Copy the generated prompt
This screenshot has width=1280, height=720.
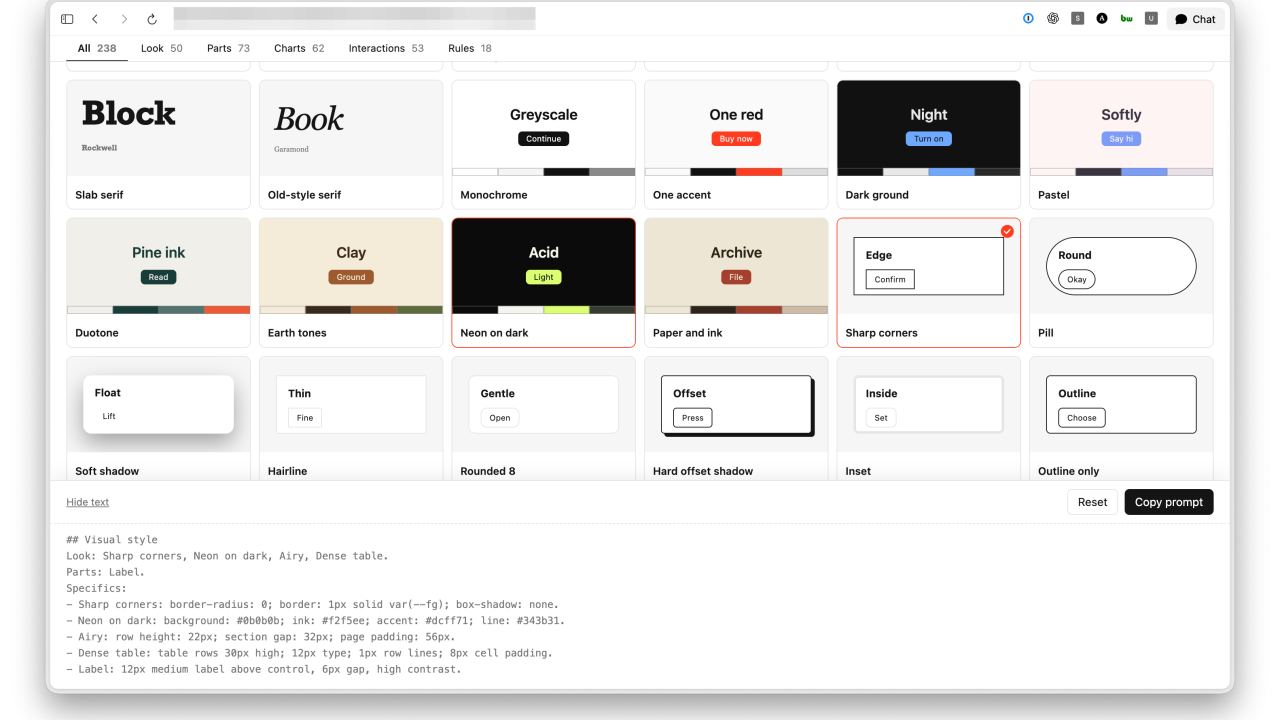(x=1168, y=502)
